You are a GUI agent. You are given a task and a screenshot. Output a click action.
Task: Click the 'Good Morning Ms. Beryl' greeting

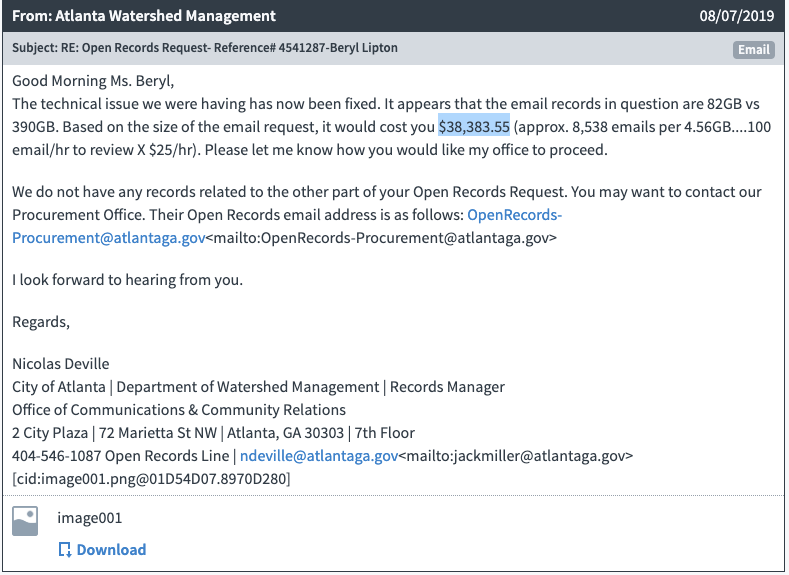[93, 81]
